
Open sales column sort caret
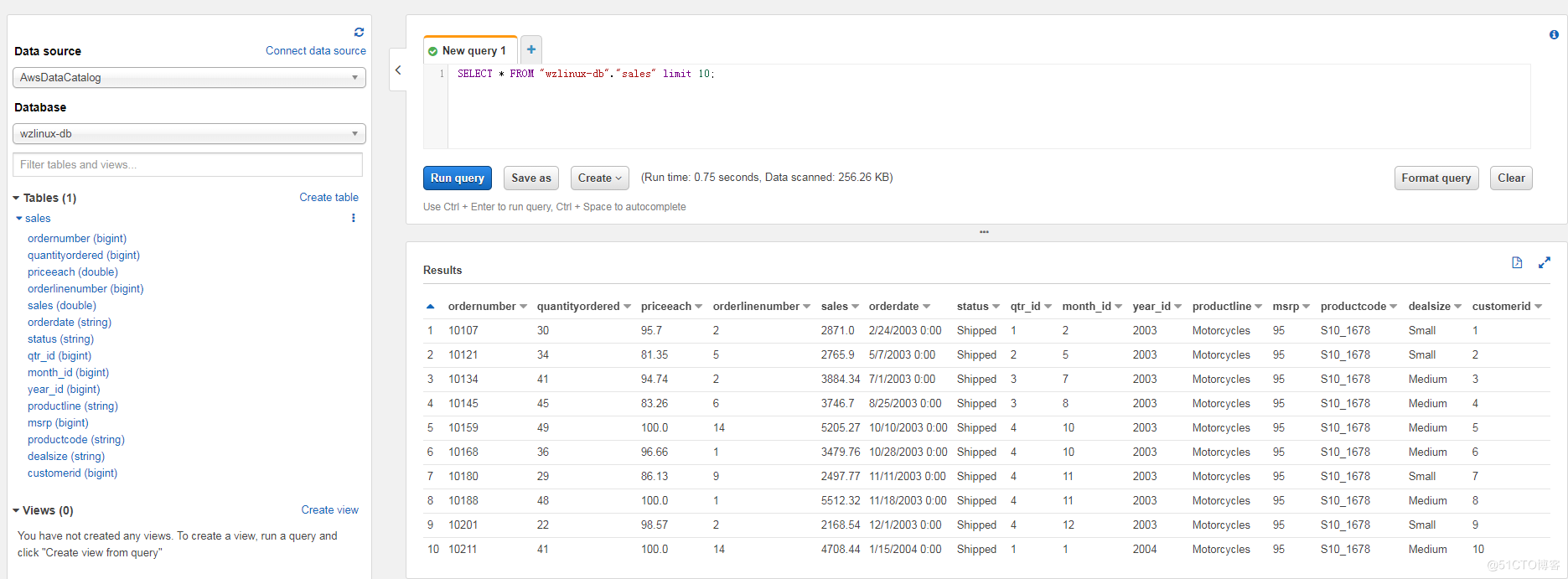[855, 307]
